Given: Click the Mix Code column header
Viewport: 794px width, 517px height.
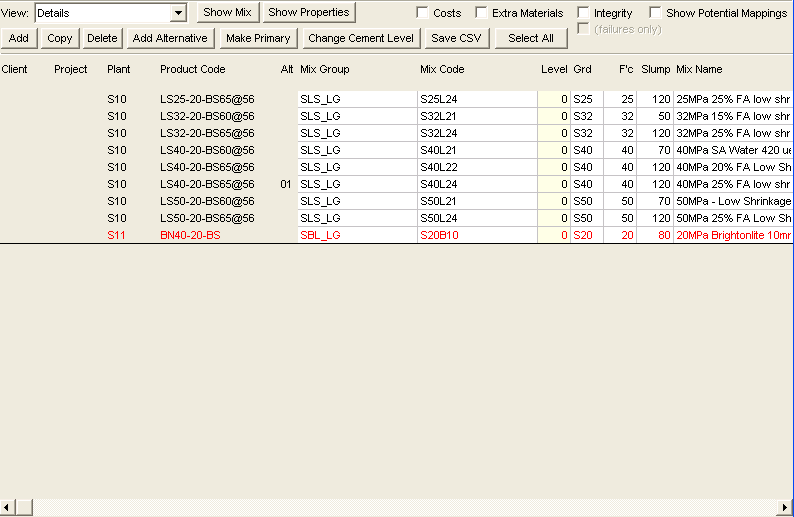Looking at the screenshot, I should 442,69.
